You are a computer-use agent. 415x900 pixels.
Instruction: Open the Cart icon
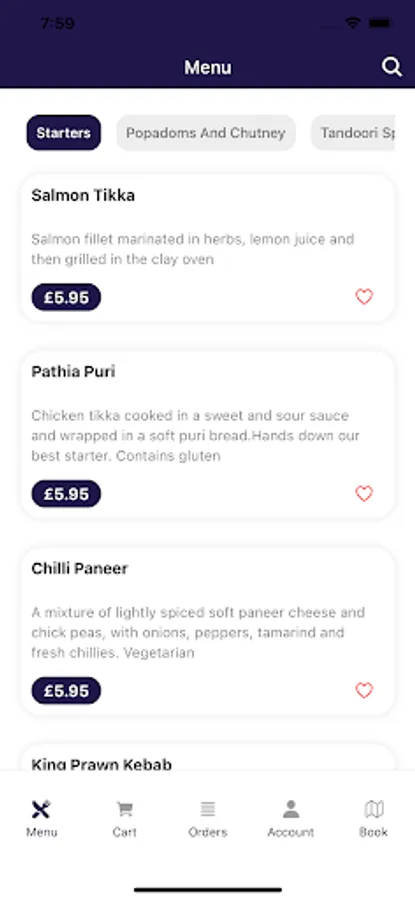(x=125, y=809)
